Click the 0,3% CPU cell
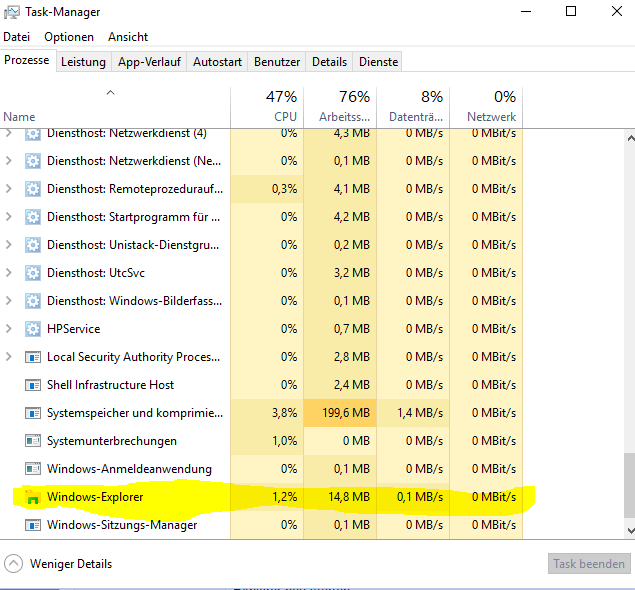Image resolution: width=635 pixels, height=590 pixels. [x=267, y=189]
